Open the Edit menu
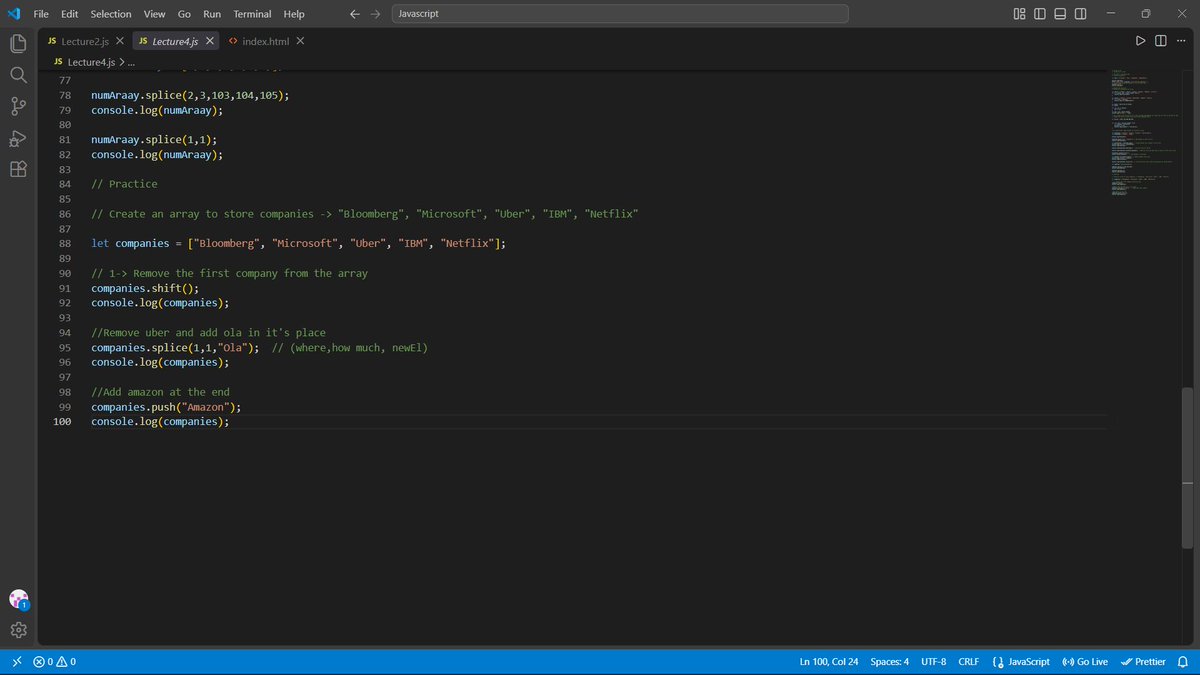 click(69, 14)
